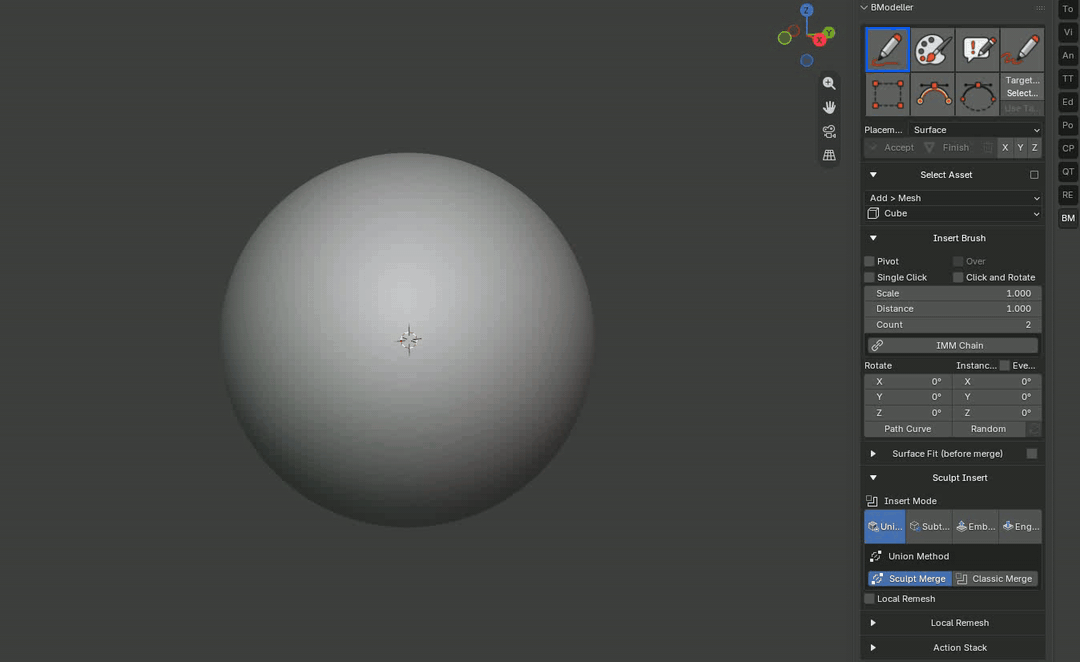Click the Target Select button
Screen dimensions: 1080x662
coord(1022,87)
